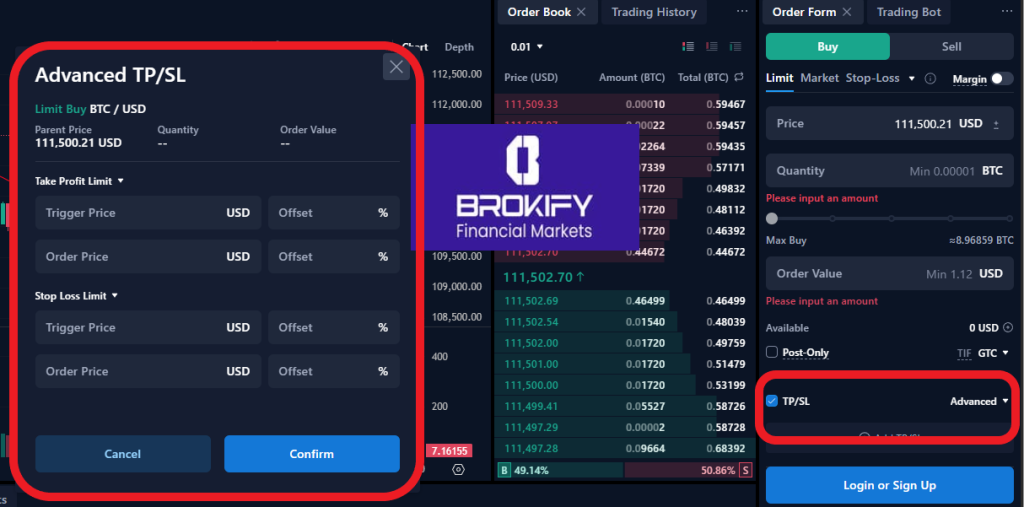Switch to the Trading History tab
Image resolution: width=1024 pixels, height=507 pixels.
coord(653,12)
